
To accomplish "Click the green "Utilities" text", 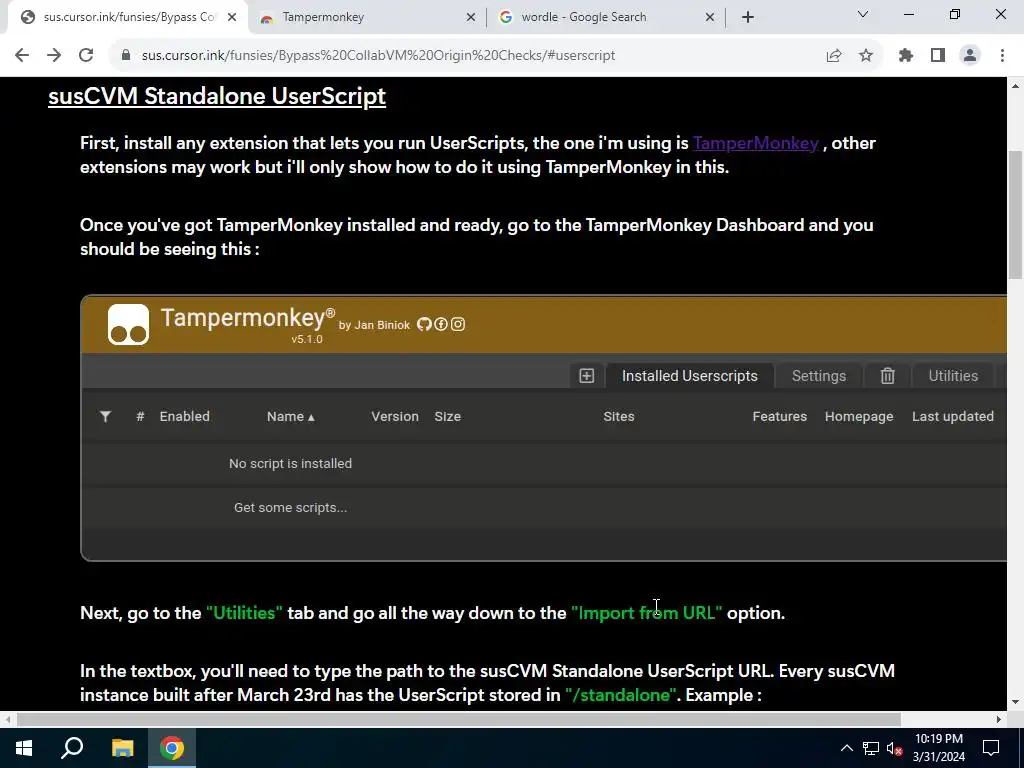I will click(244, 613).
